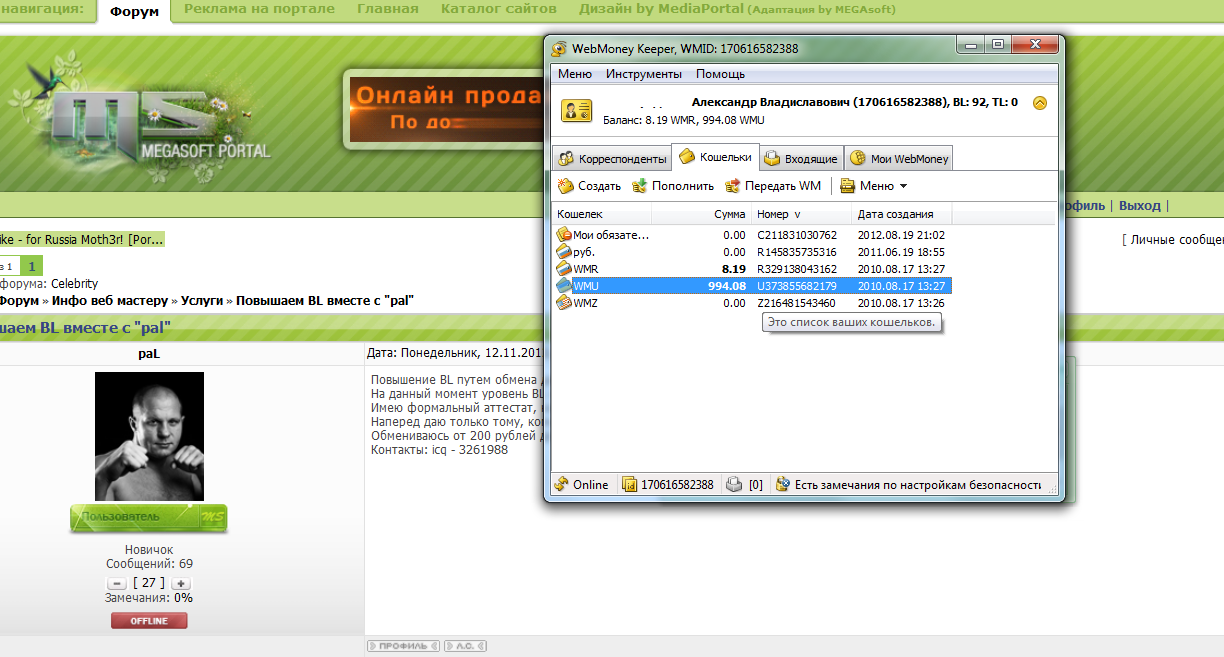Image resolution: width=1224 pixels, height=657 pixels.
Task: Click the WMID 170616582388 status bar icon
Action: click(x=630, y=484)
